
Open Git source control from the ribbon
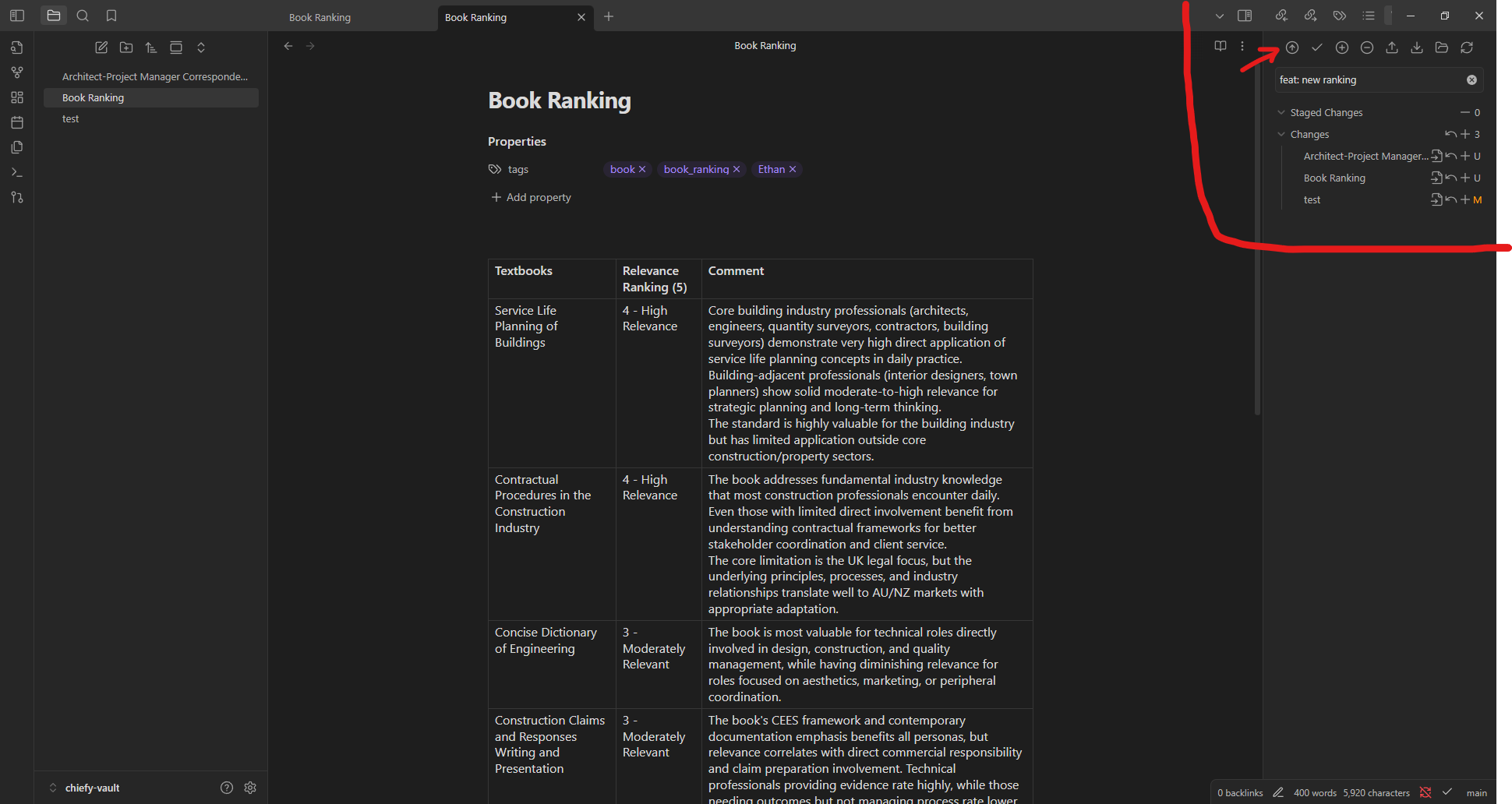pos(17,197)
